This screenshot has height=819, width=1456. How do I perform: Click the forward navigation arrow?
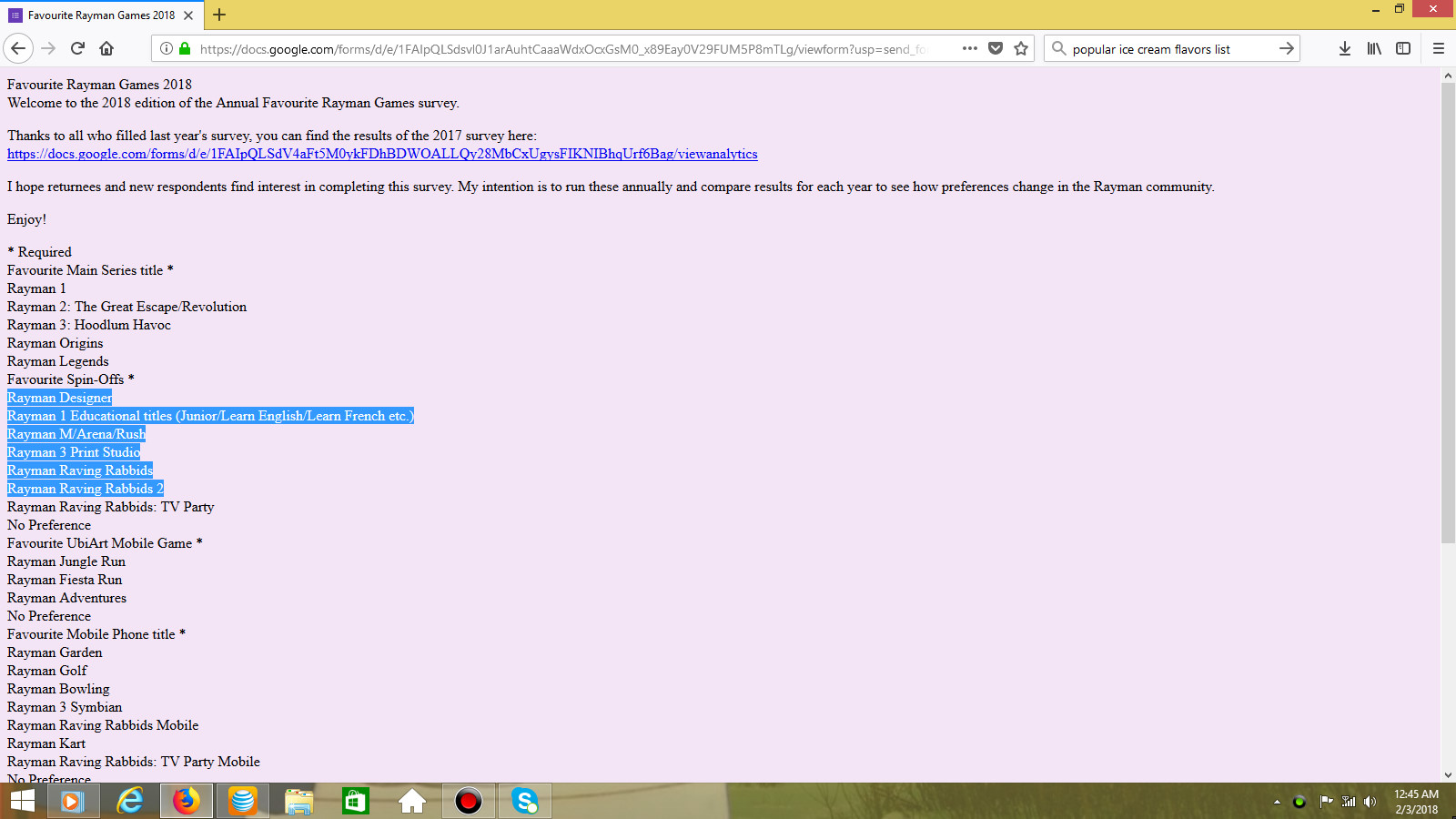click(x=48, y=48)
